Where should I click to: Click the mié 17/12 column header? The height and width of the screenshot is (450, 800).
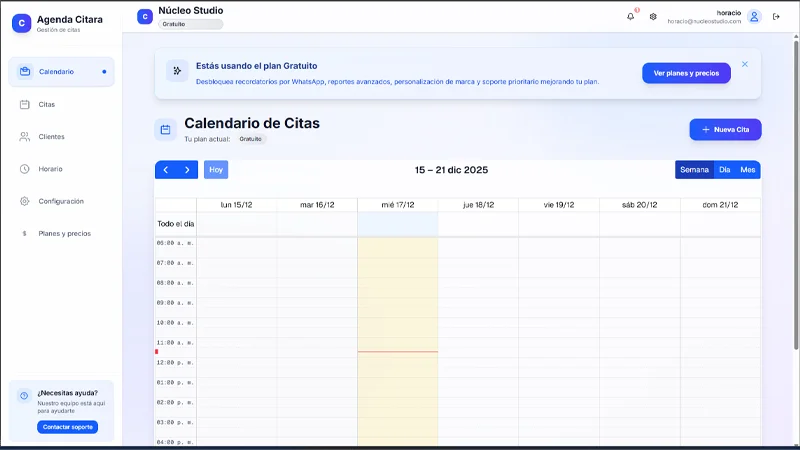(x=397, y=205)
